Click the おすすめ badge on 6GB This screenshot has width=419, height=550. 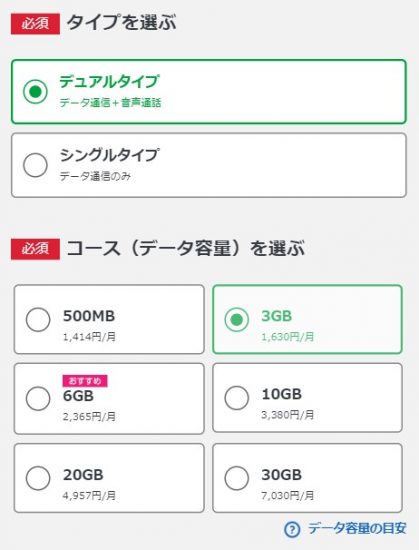tap(85, 381)
